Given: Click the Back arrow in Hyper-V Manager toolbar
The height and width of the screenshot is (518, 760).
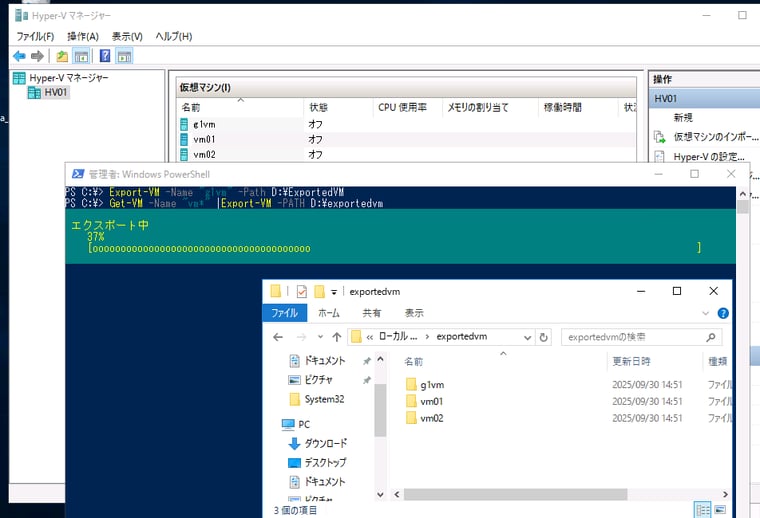Looking at the screenshot, I should point(19,56).
